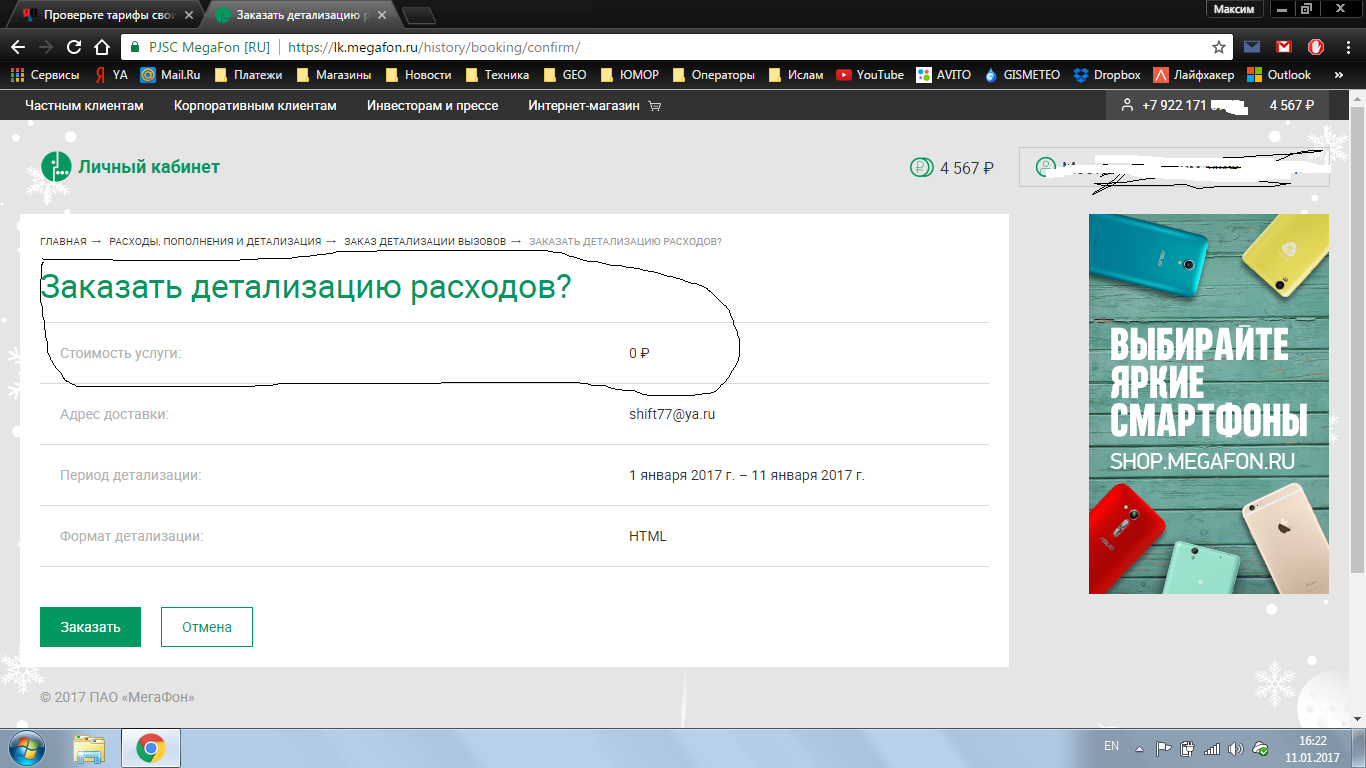Open the Магазины bookmarks folder
Viewport: 1366px width, 768px height.
[x=333, y=75]
